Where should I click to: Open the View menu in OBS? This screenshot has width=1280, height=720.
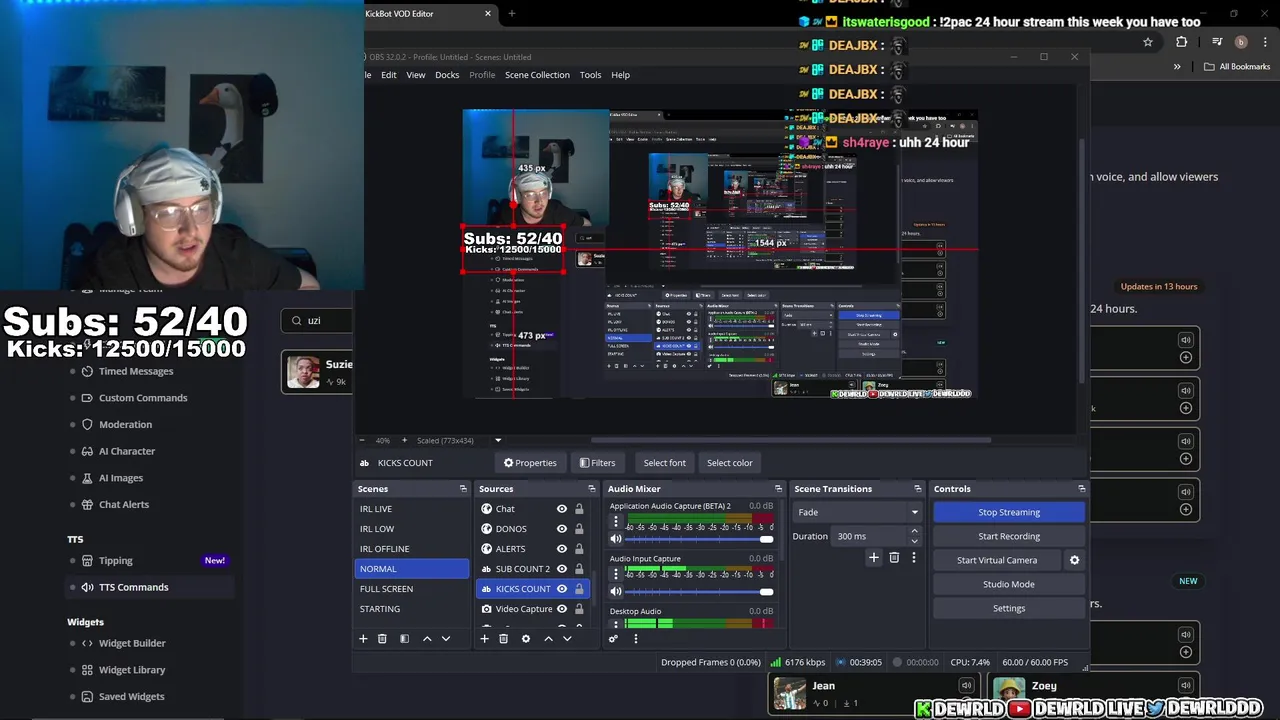click(x=415, y=75)
